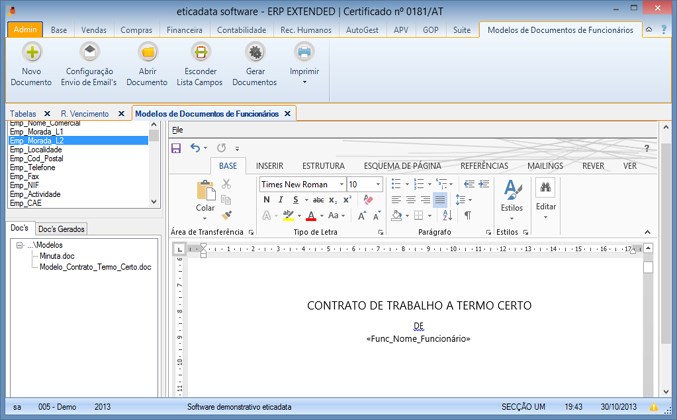Click the Abrir Documento icon
The image size is (677, 420).
point(147,54)
